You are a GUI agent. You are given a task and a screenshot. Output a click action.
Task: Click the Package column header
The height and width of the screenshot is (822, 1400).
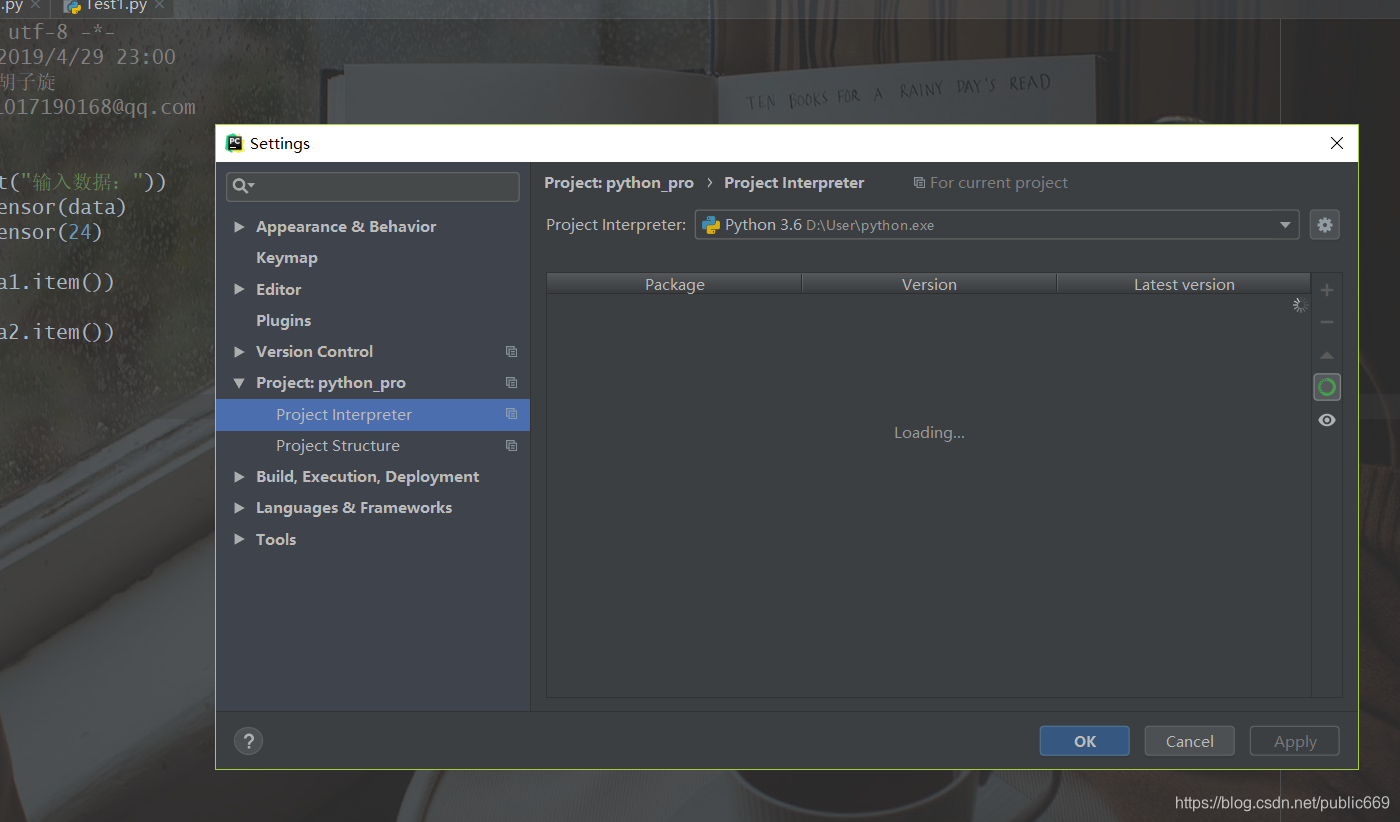[675, 284]
